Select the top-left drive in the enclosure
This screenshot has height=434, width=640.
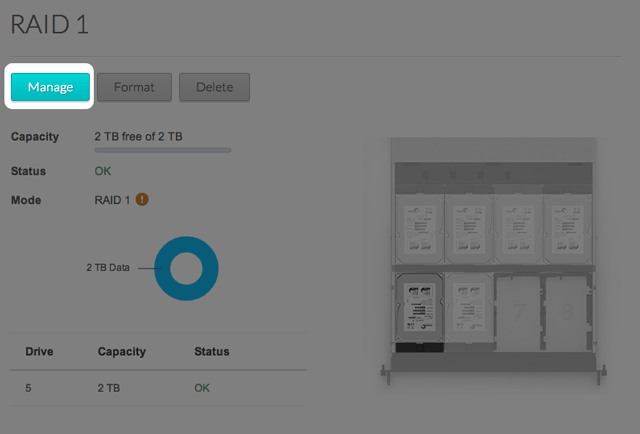pos(419,225)
